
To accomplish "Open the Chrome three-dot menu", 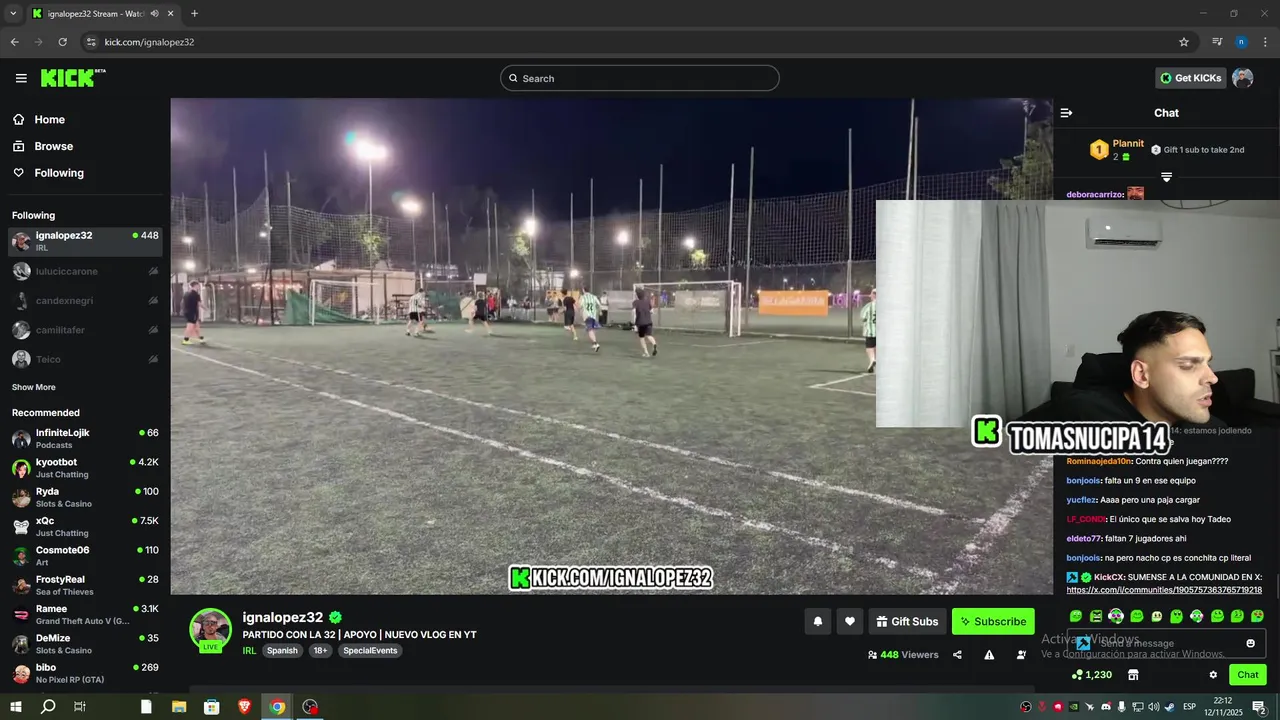I will pyautogui.click(x=1265, y=42).
